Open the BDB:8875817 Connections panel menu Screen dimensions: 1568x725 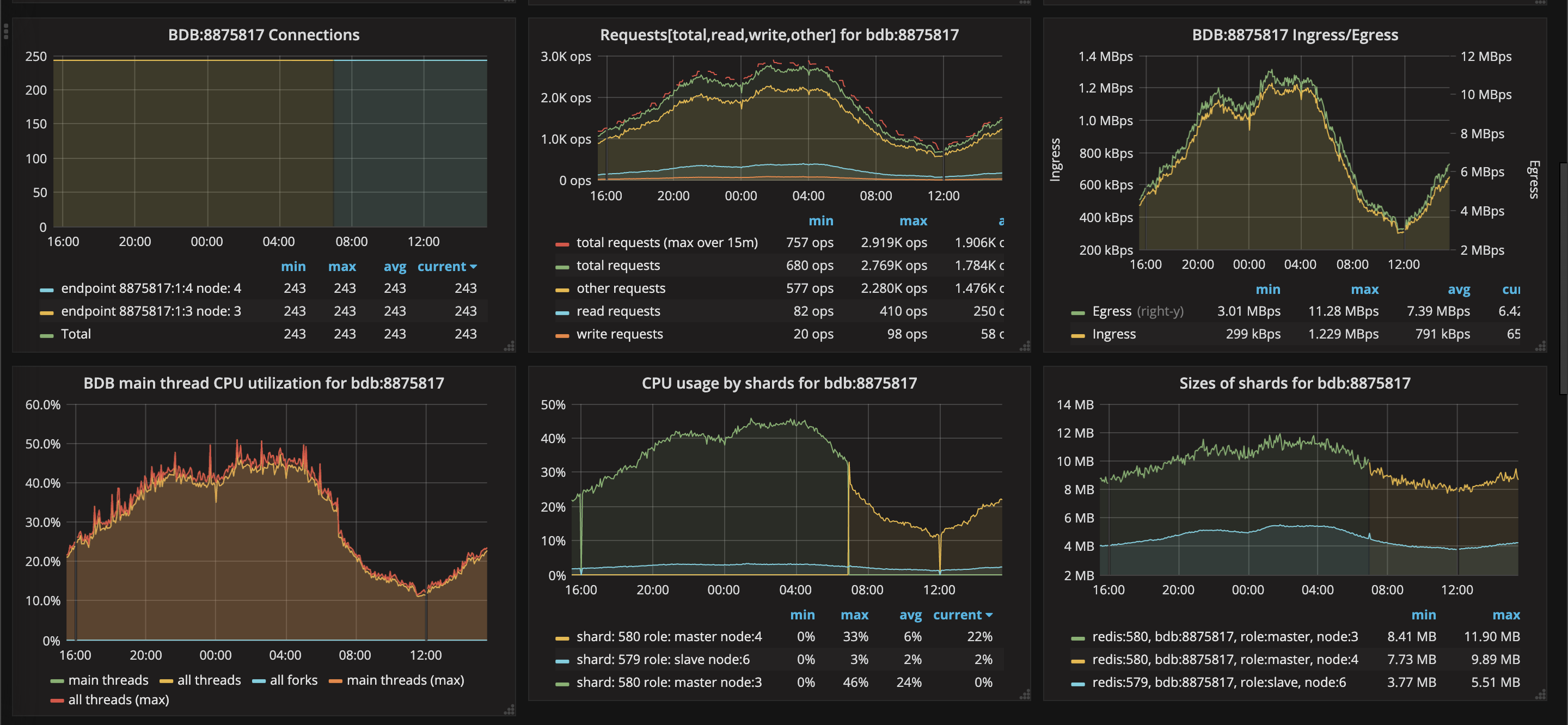(x=264, y=35)
